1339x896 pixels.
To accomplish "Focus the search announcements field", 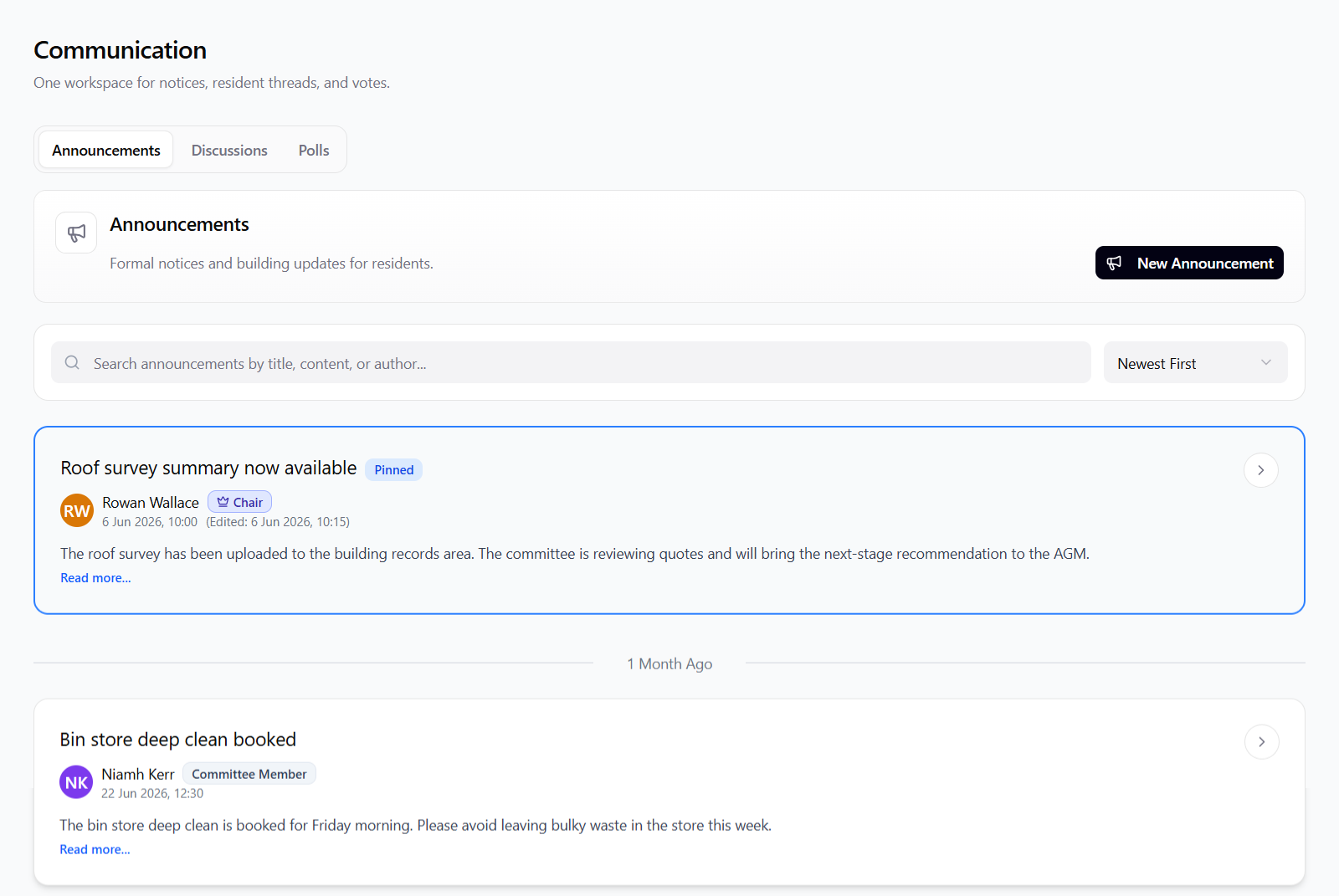I will pyautogui.click(x=571, y=362).
